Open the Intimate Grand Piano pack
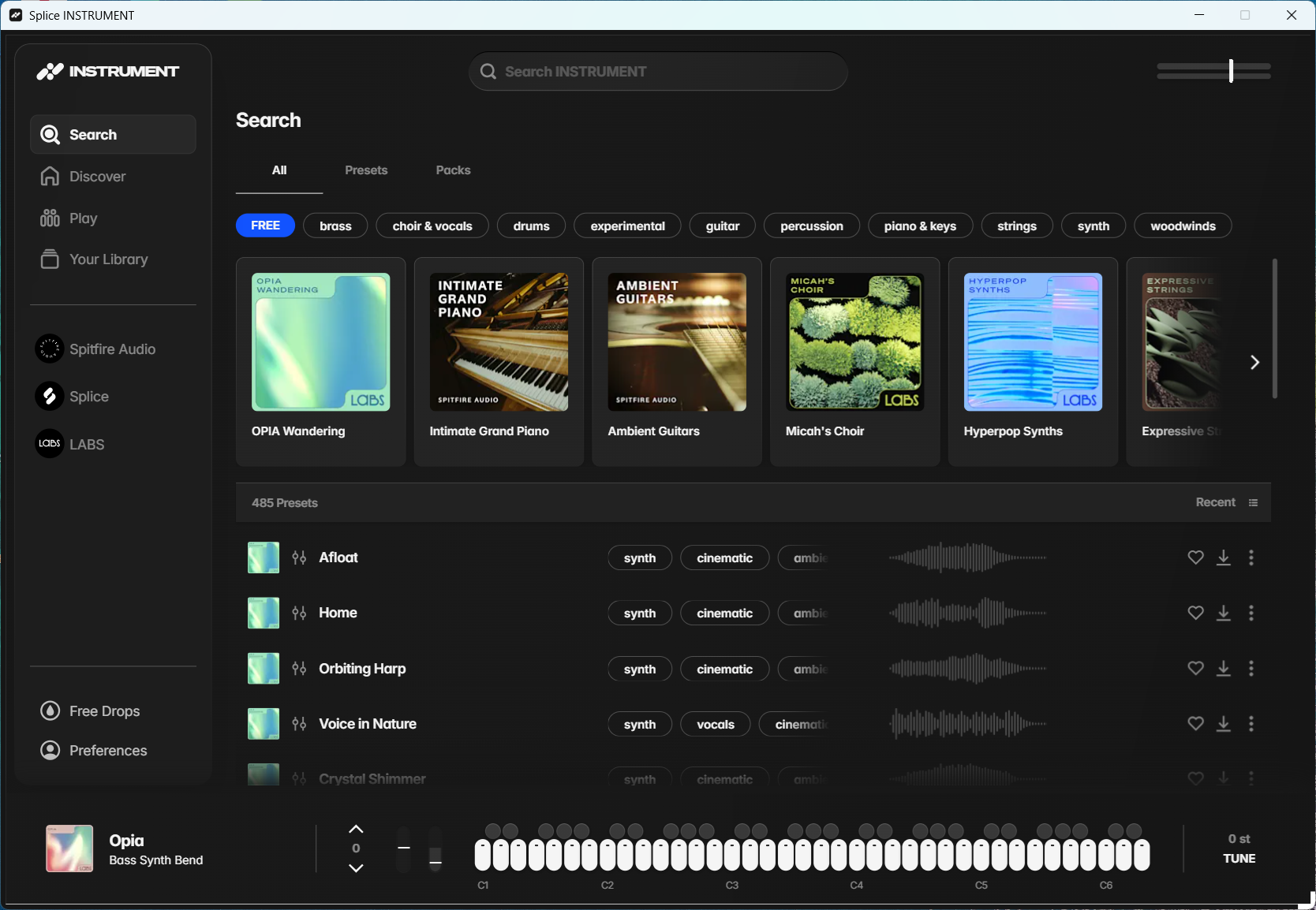Viewport: 1316px width, 910px height. coord(499,362)
